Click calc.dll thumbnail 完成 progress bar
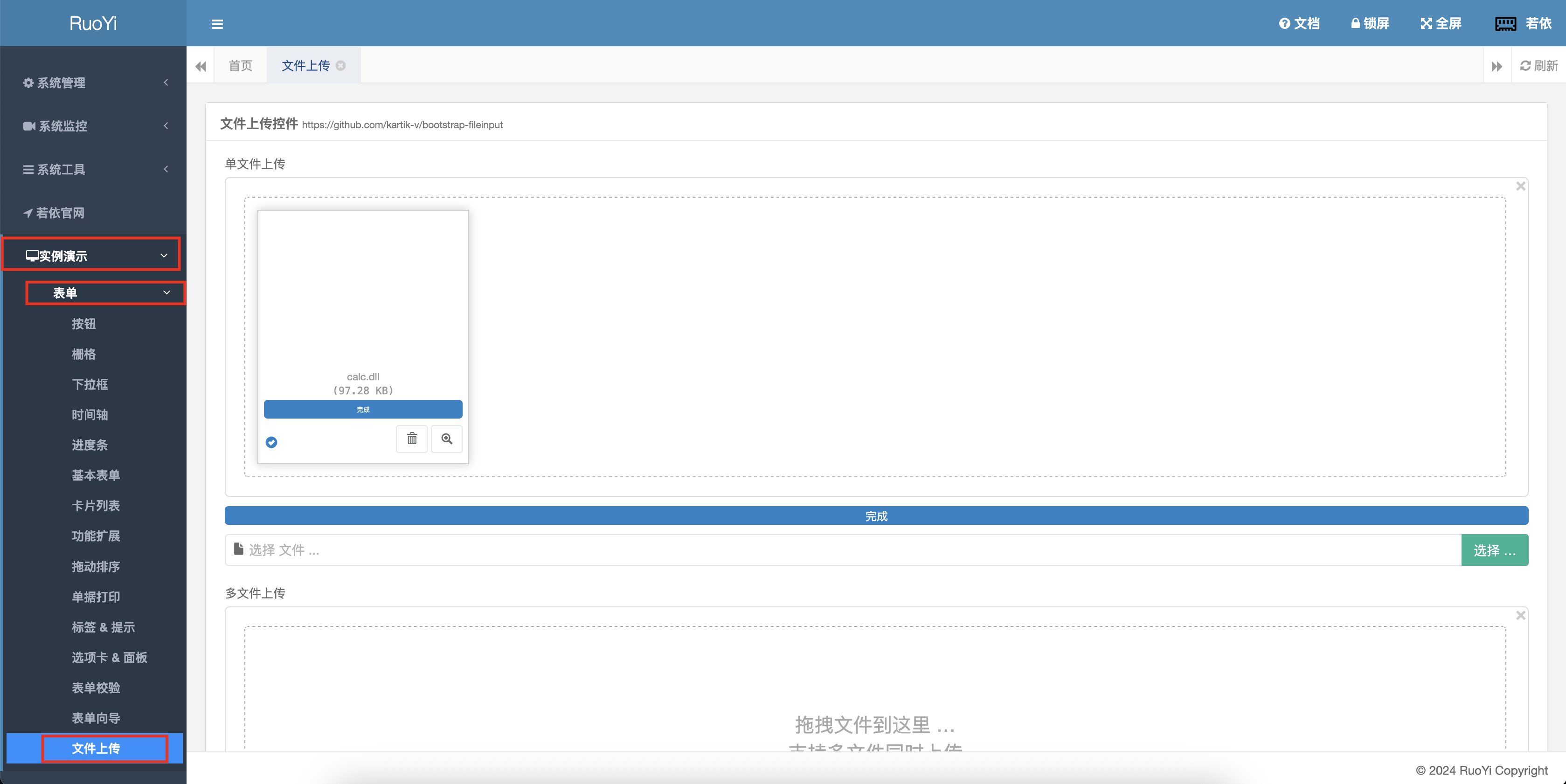The width and height of the screenshot is (1566, 784). (363, 410)
